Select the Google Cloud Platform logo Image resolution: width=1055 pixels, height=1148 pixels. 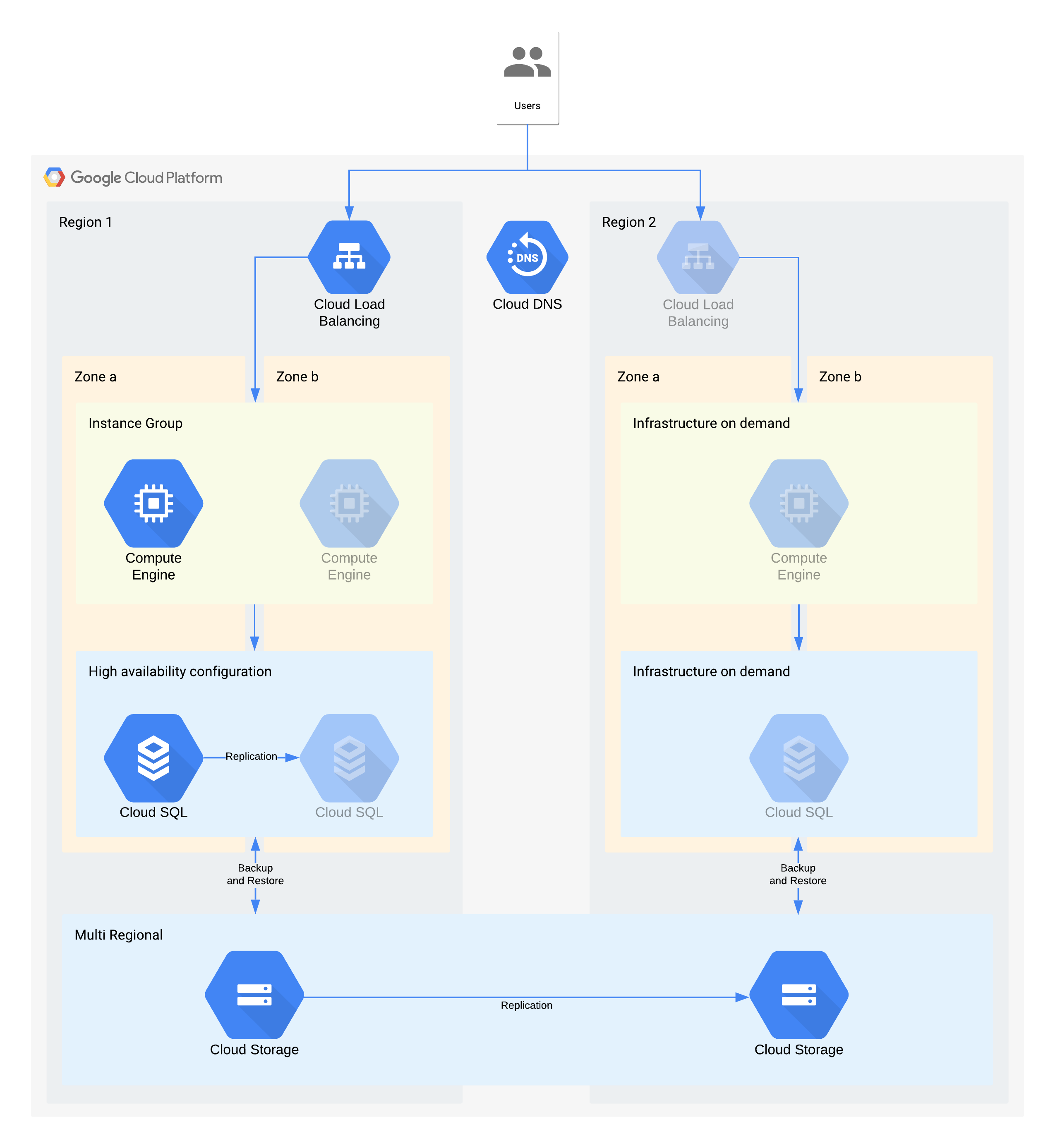[57, 172]
